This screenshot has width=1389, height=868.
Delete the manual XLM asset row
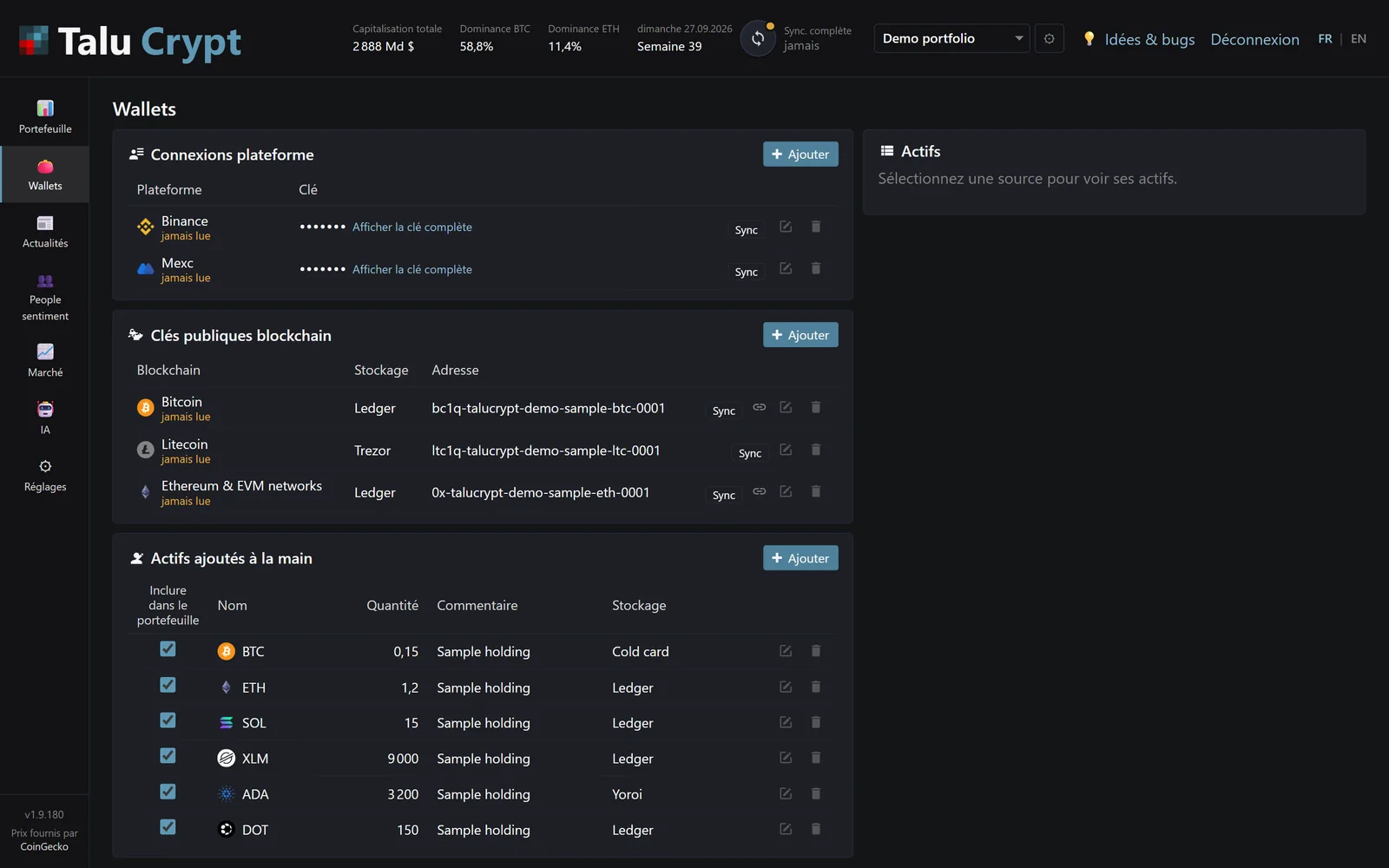click(x=816, y=758)
